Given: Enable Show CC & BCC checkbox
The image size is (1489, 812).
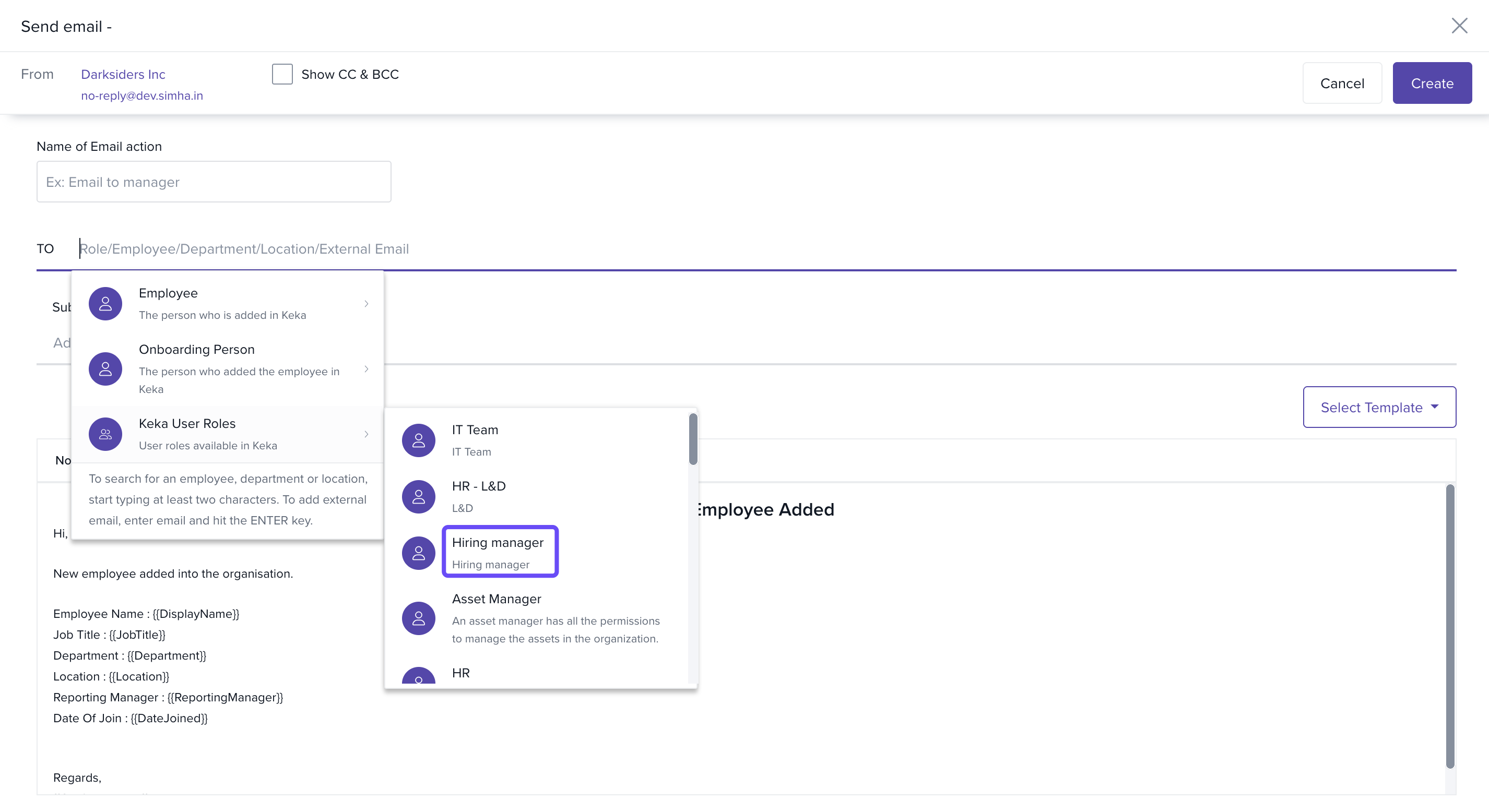Looking at the screenshot, I should (282, 74).
